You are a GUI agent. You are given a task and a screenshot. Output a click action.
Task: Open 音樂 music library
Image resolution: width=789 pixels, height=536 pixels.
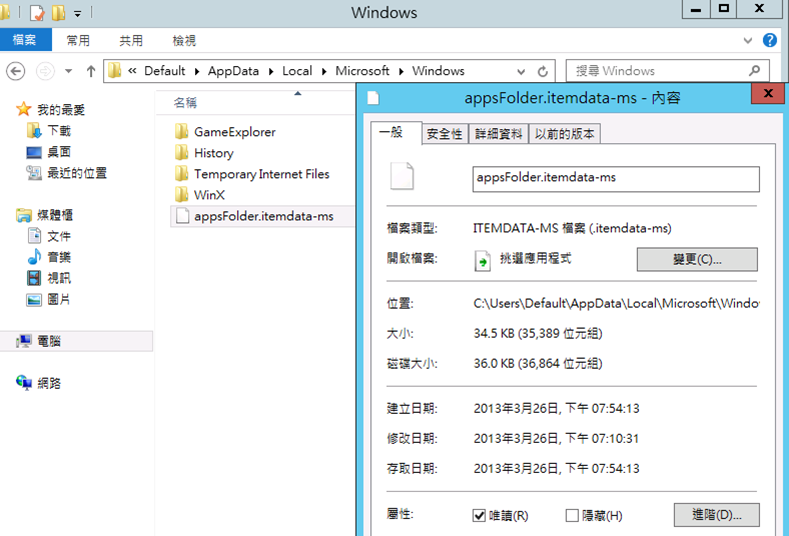pos(49,257)
